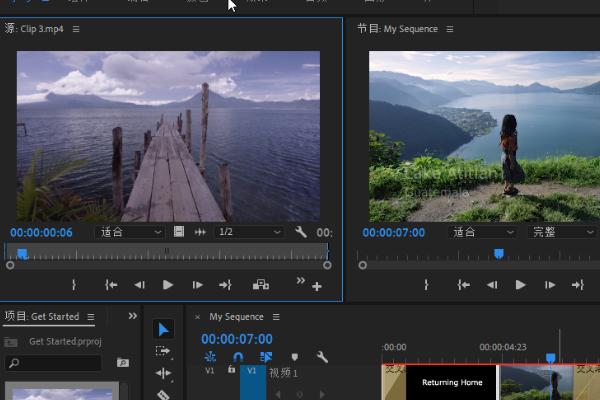Click timeline timecode 00:00:07:00
This screenshot has height=400, width=600.
click(237, 339)
